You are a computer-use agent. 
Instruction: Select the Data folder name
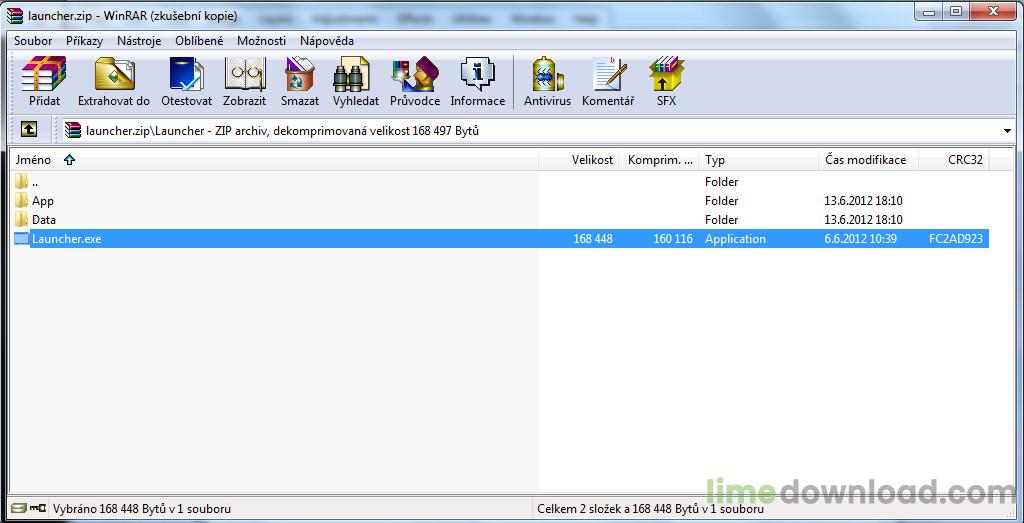point(44,219)
